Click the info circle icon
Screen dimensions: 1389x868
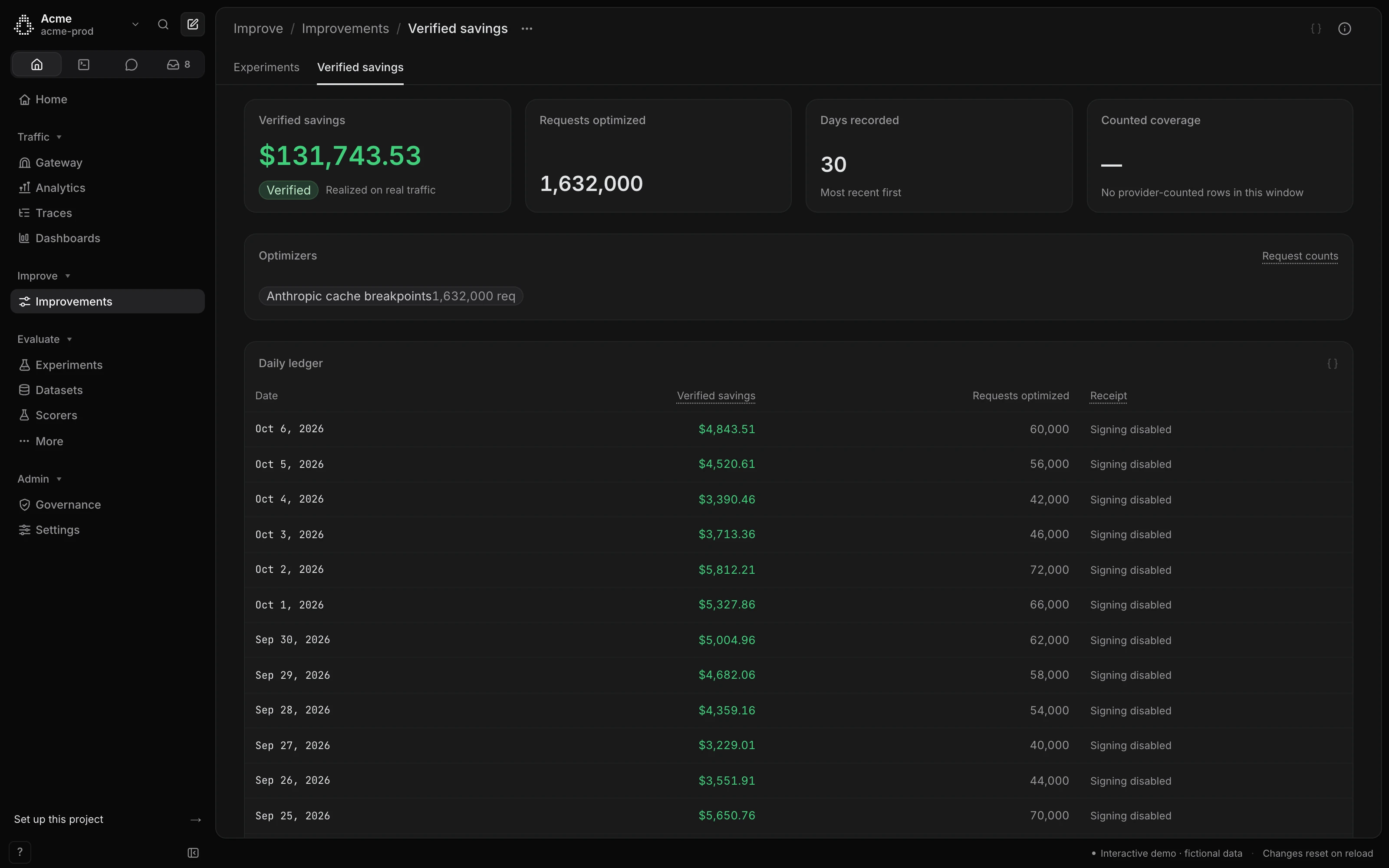tap(1344, 29)
